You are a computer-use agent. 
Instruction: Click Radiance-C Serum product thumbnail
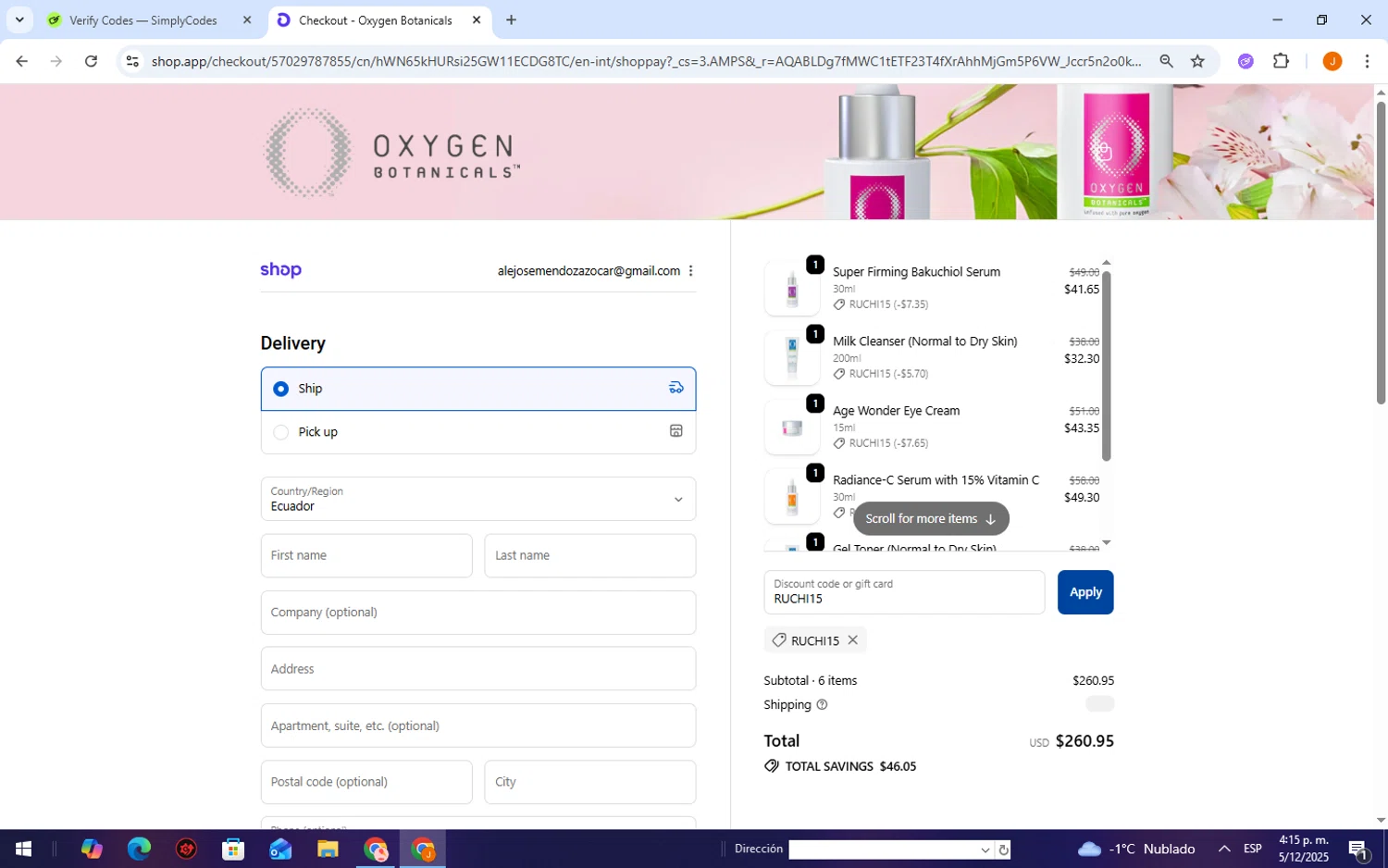click(792, 496)
